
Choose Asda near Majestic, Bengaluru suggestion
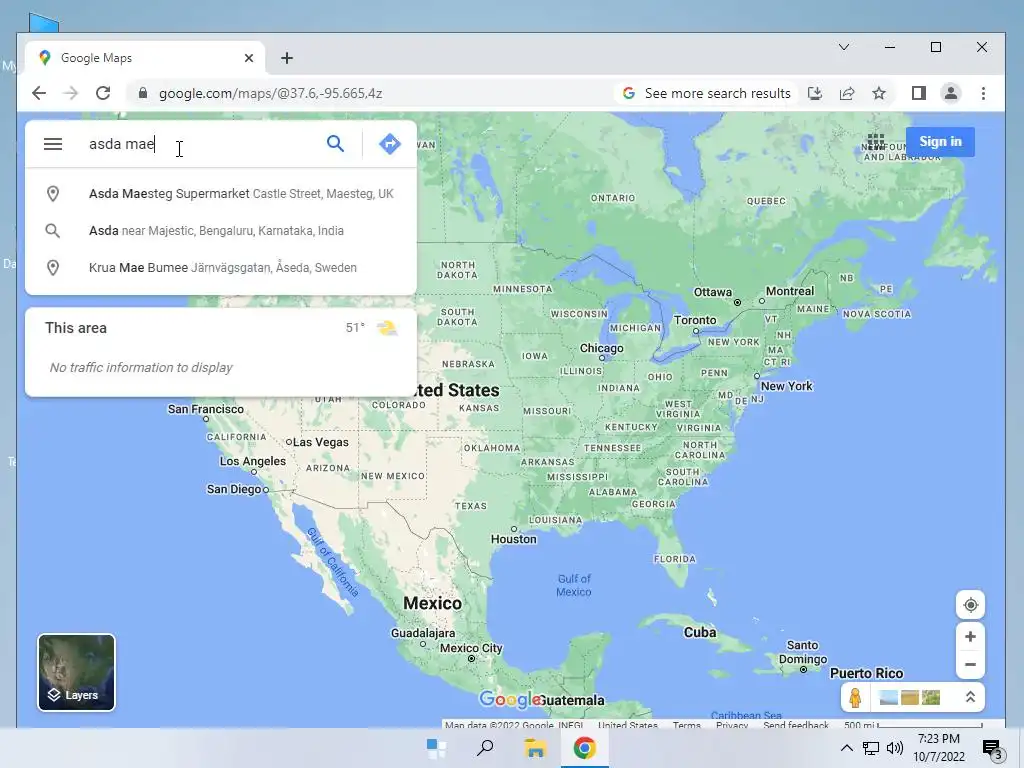(x=221, y=231)
